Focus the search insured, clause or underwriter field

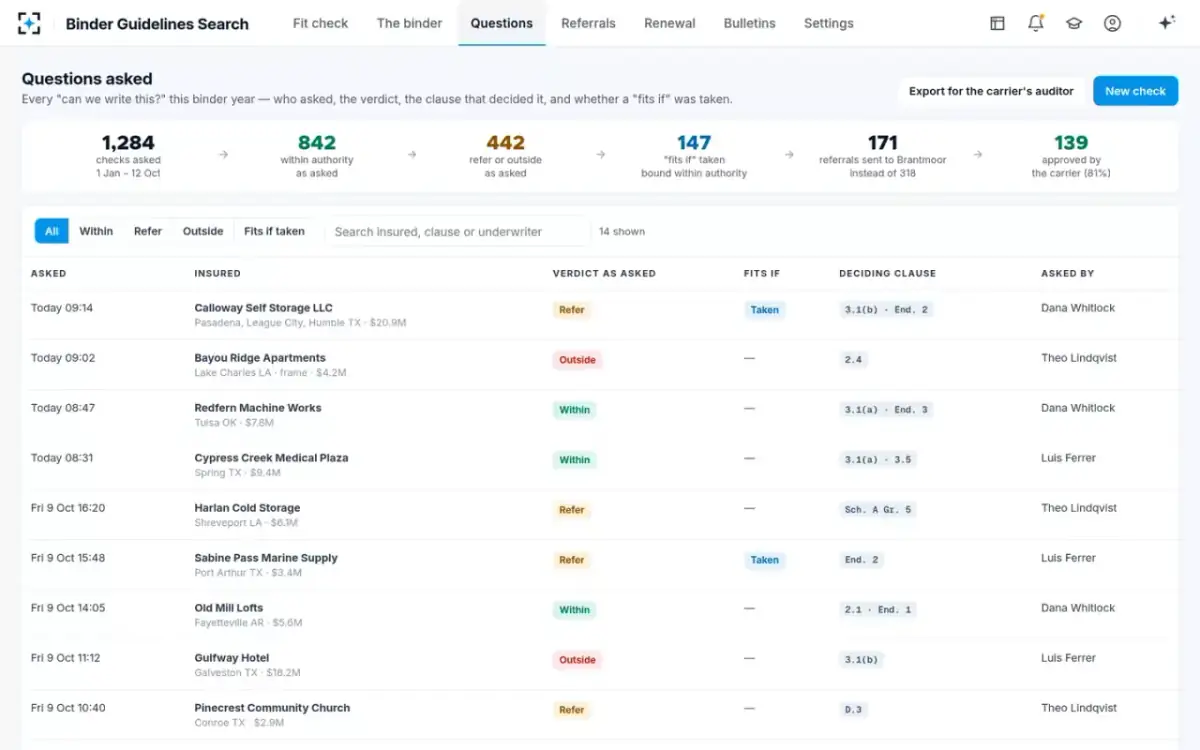(x=458, y=231)
